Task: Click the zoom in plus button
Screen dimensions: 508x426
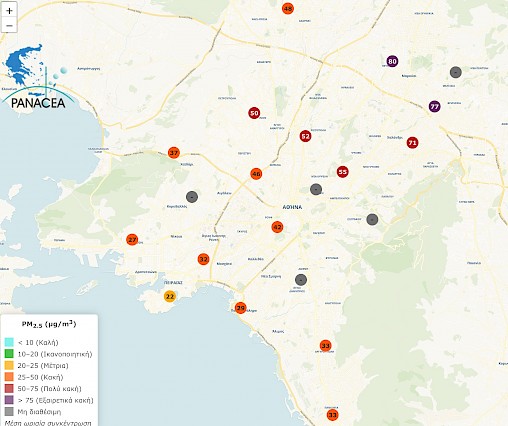Action: (9, 11)
